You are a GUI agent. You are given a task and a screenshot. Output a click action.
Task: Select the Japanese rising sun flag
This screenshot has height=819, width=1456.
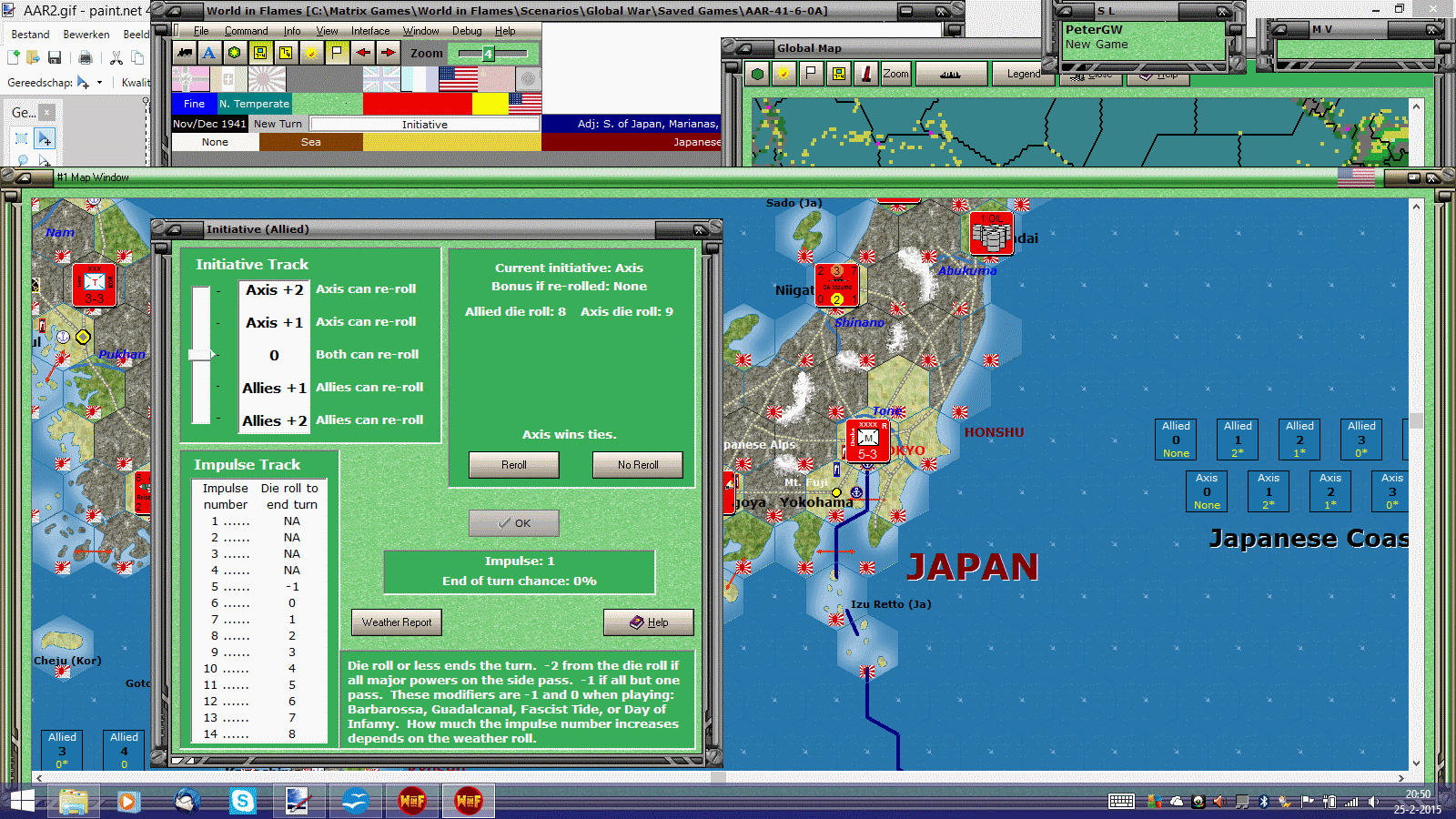(267, 79)
